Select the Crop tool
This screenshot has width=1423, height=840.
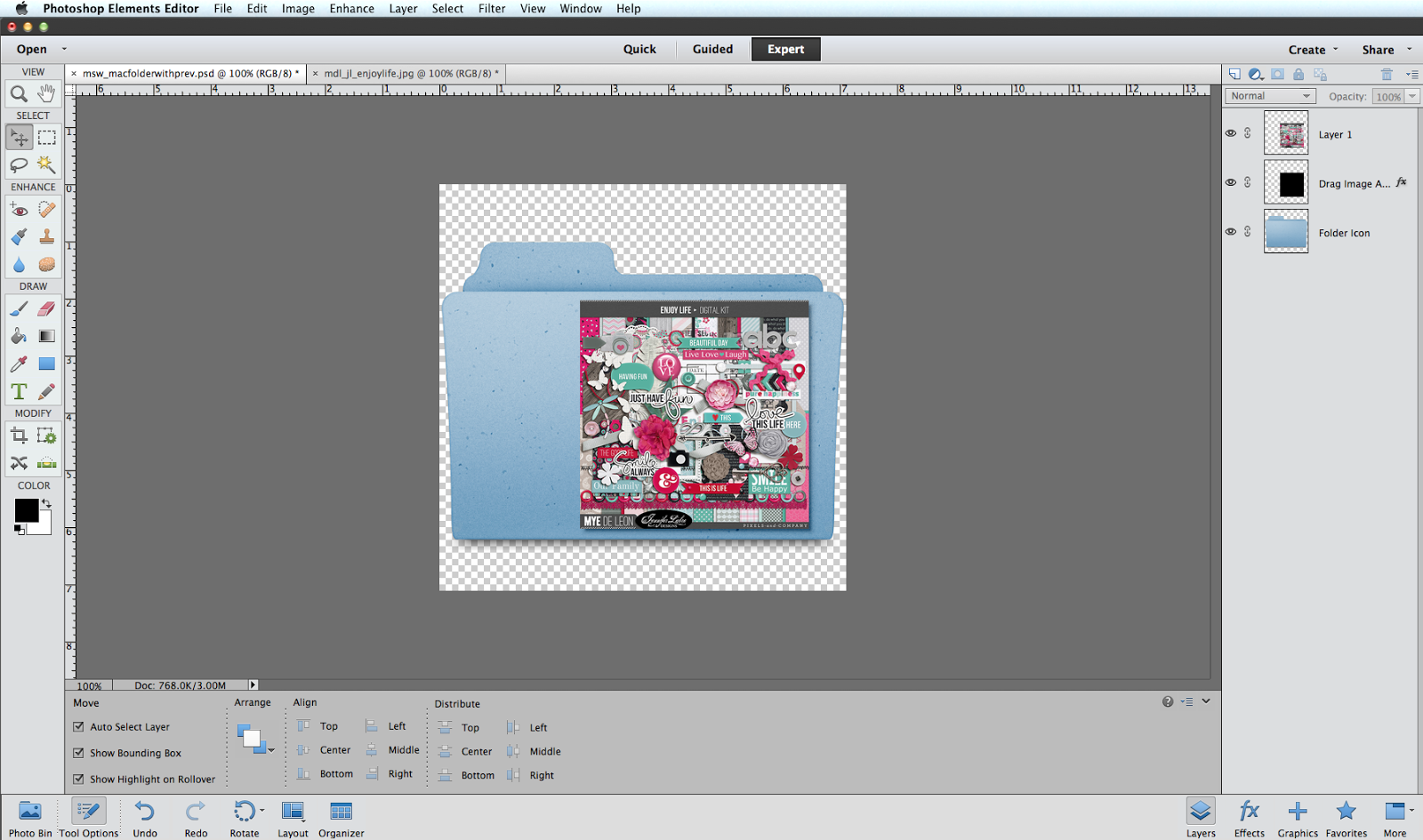[19, 436]
